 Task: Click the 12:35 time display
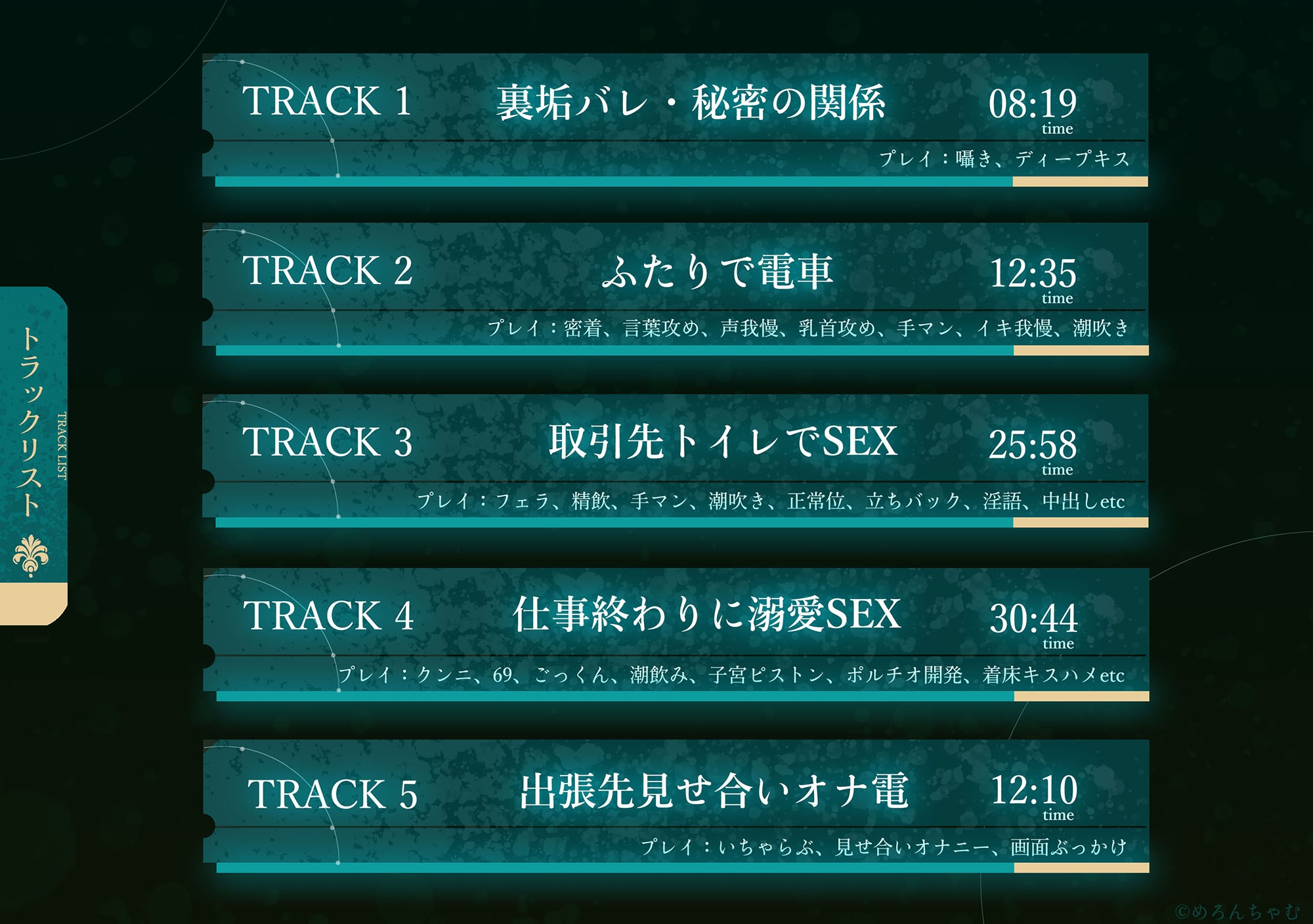click(x=1033, y=273)
